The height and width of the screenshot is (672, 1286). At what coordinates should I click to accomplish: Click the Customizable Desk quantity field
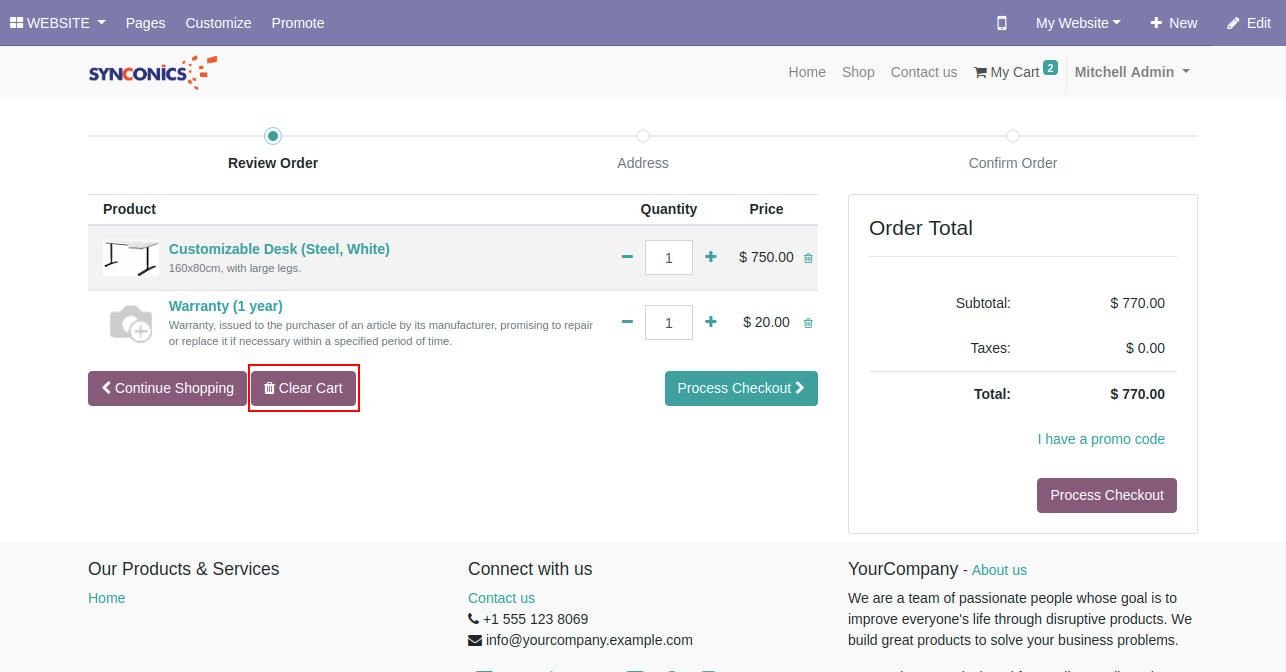668,257
